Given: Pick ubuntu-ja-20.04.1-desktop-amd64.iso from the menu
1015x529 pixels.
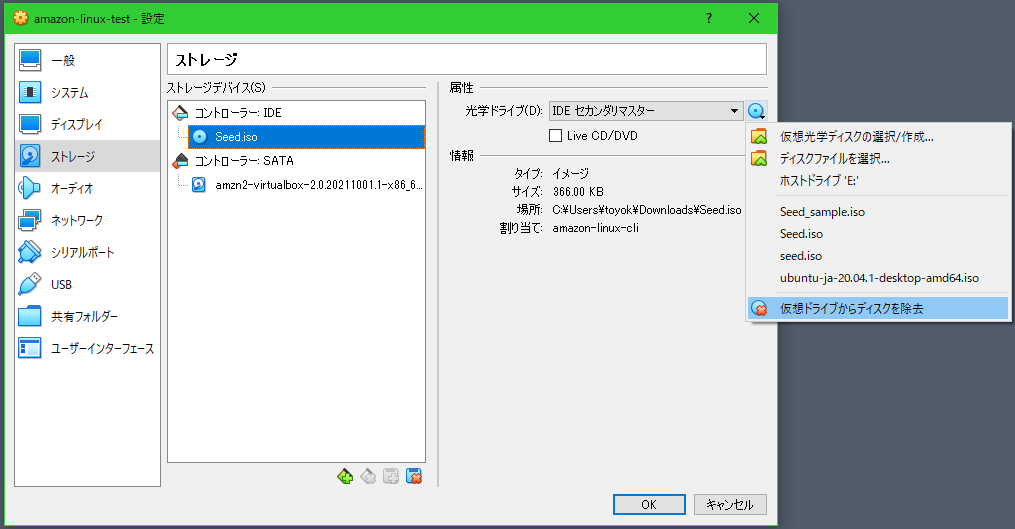Looking at the screenshot, I should [878, 278].
